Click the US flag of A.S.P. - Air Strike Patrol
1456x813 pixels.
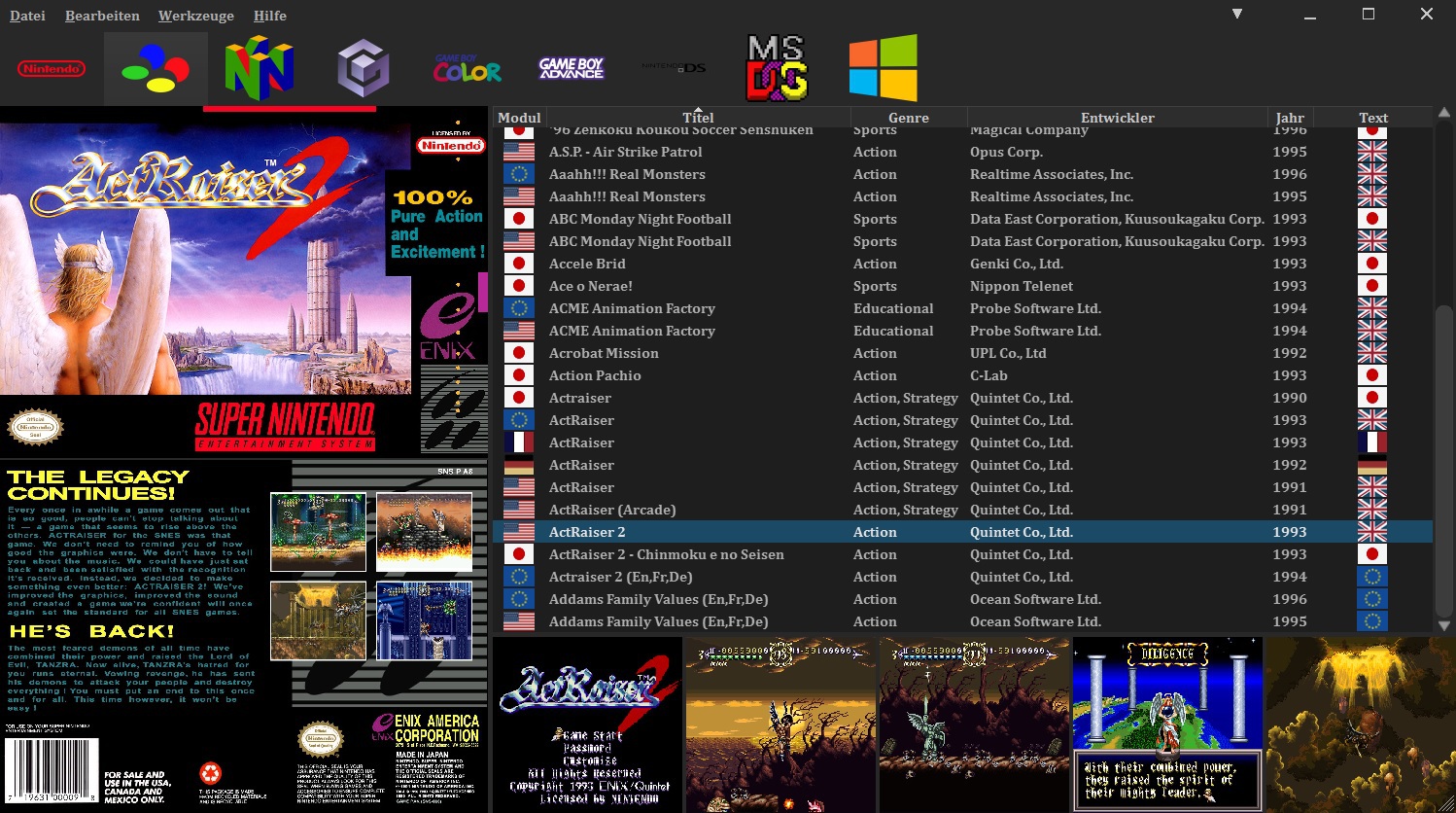click(519, 152)
